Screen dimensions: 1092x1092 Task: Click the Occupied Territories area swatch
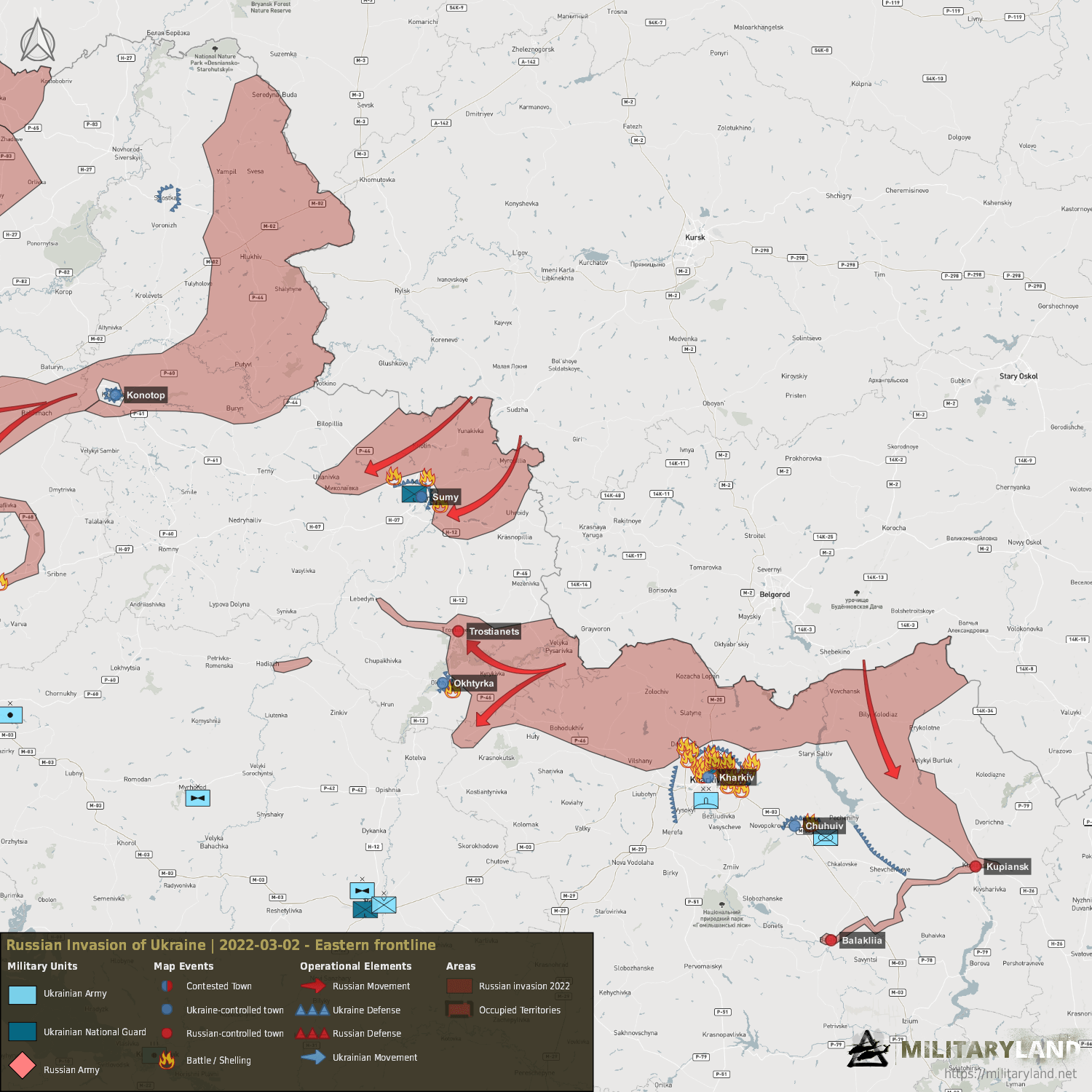(x=459, y=1010)
